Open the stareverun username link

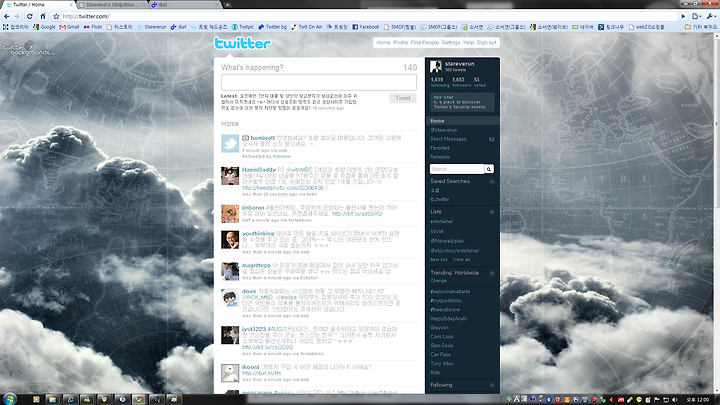(459, 64)
